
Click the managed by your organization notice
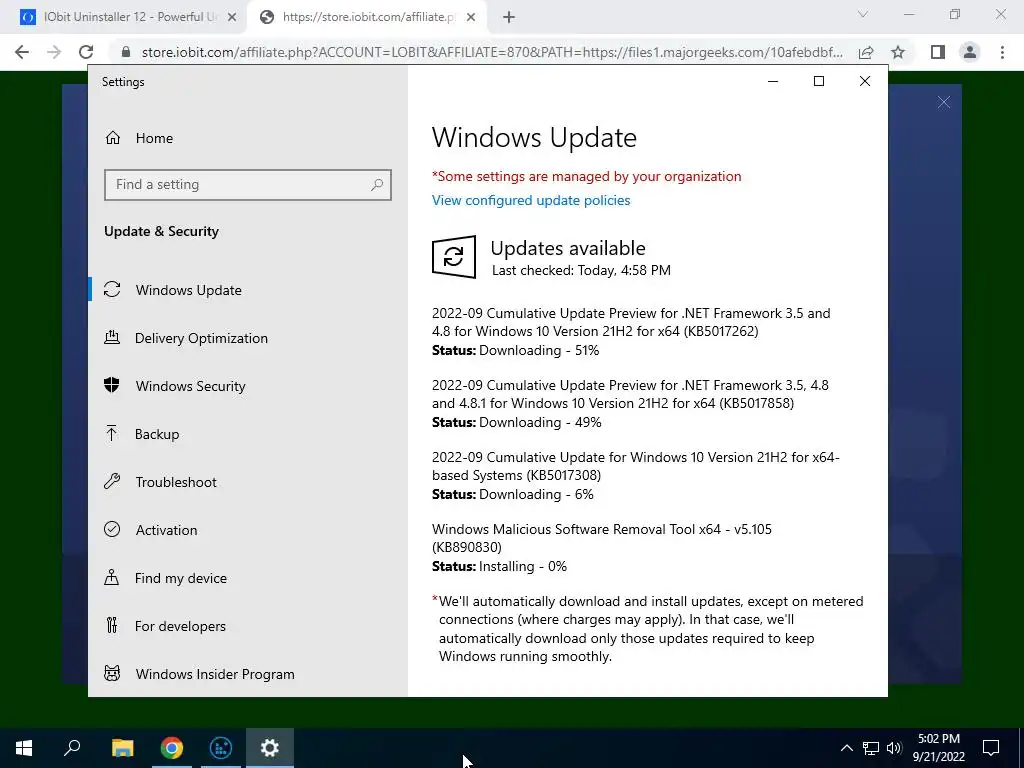coord(586,176)
